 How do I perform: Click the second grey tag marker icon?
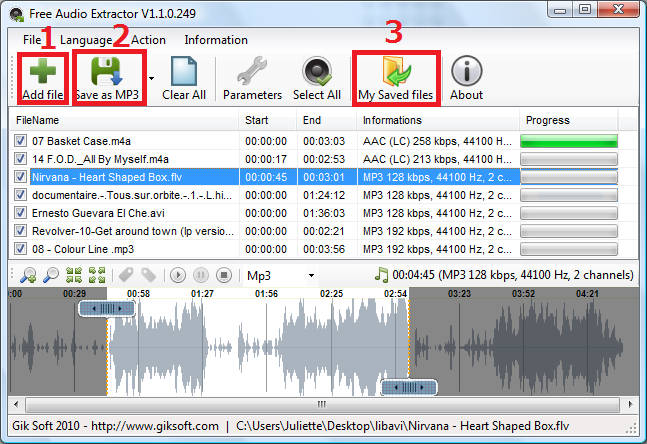pyautogui.click(x=149, y=275)
